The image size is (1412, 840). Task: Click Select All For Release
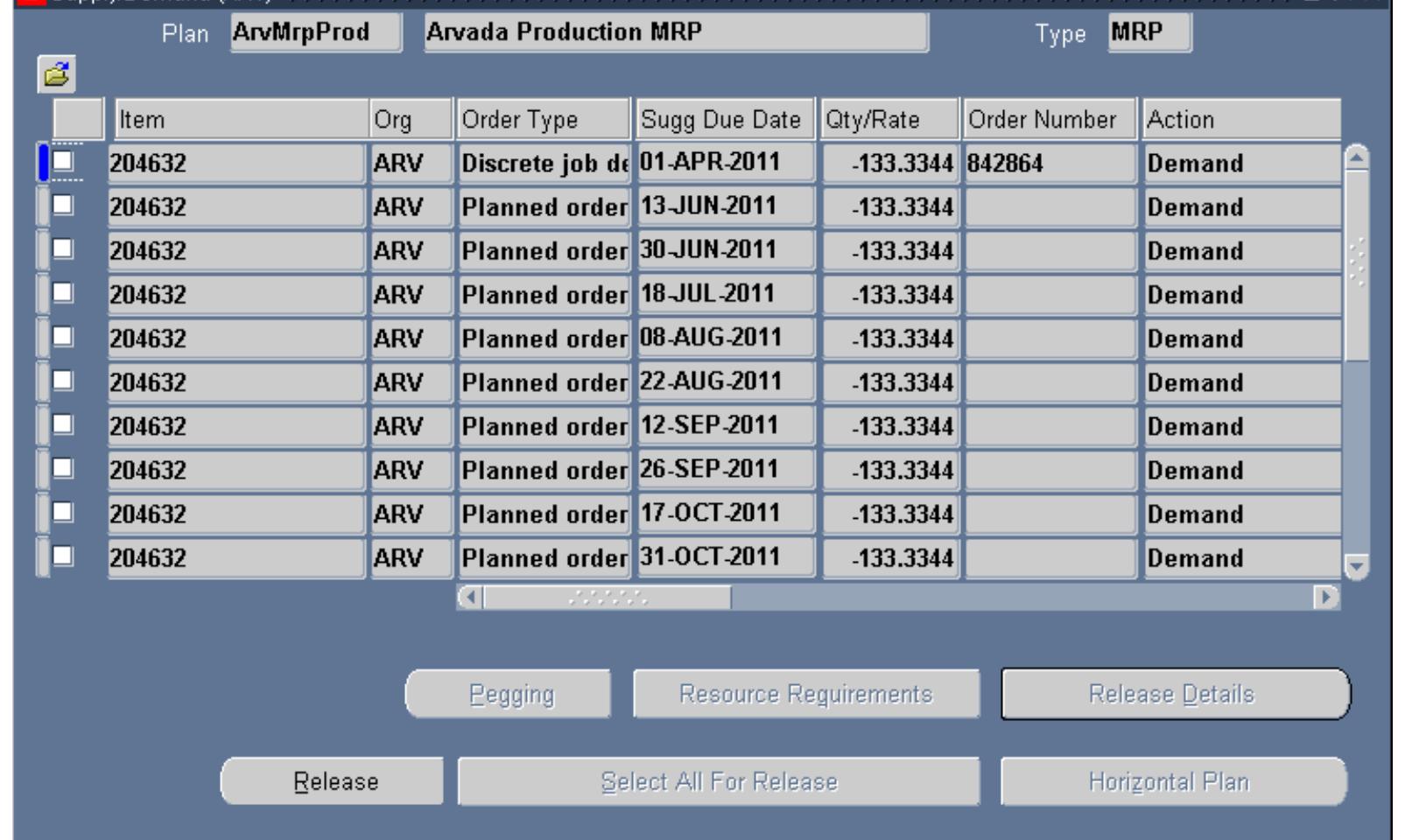(718, 781)
